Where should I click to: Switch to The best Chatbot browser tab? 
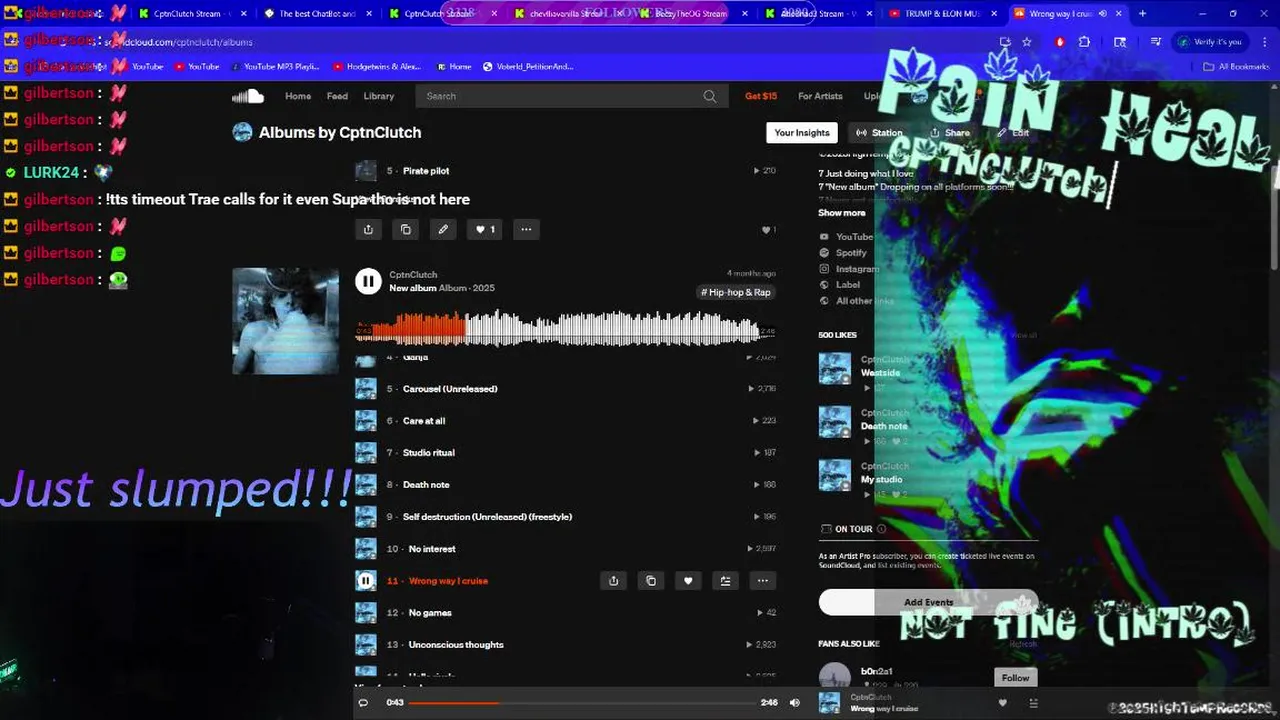point(316,14)
